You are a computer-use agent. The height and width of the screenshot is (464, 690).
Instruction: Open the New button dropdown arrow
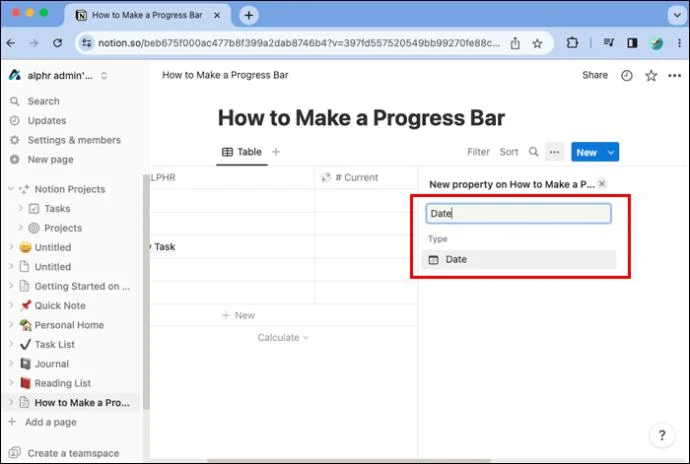[x=611, y=152]
